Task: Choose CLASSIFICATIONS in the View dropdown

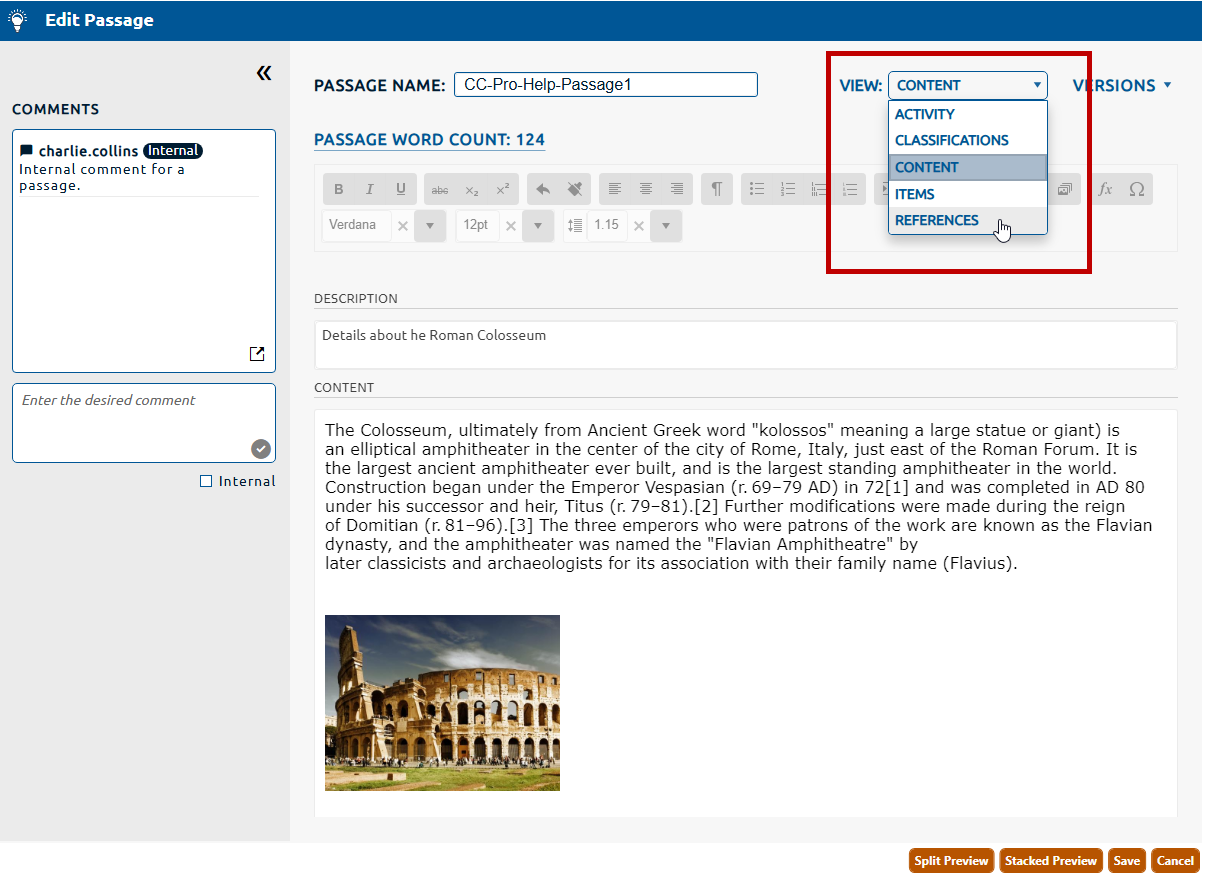Action: tap(951, 140)
